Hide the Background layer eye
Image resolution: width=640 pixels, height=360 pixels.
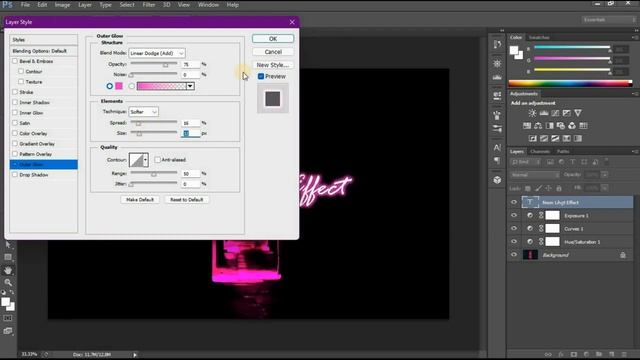[514, 255]
